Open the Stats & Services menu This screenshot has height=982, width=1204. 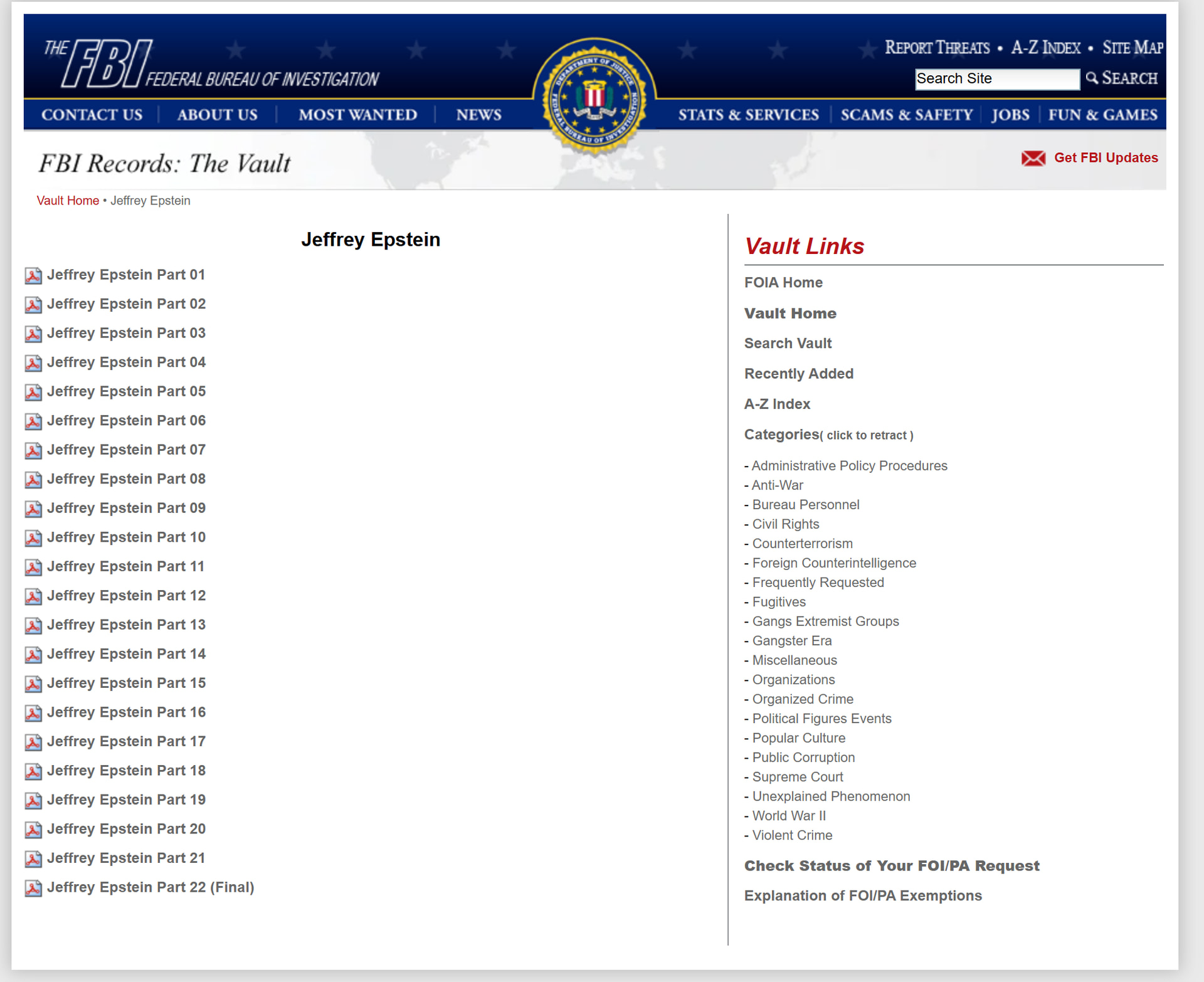coord(748,115)
